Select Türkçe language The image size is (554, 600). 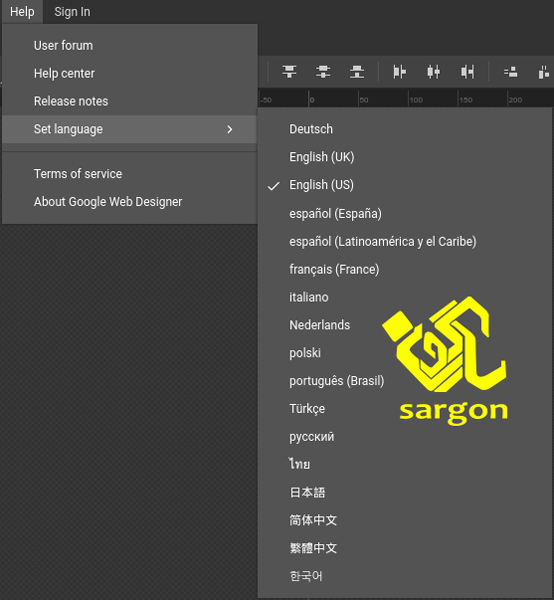coord(405,409)
